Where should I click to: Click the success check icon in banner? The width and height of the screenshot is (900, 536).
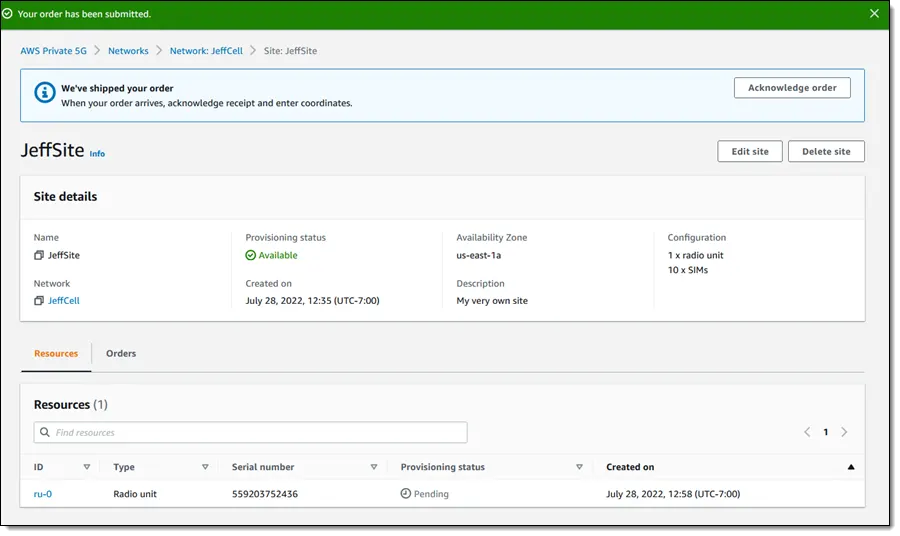[x=7, y=13]
